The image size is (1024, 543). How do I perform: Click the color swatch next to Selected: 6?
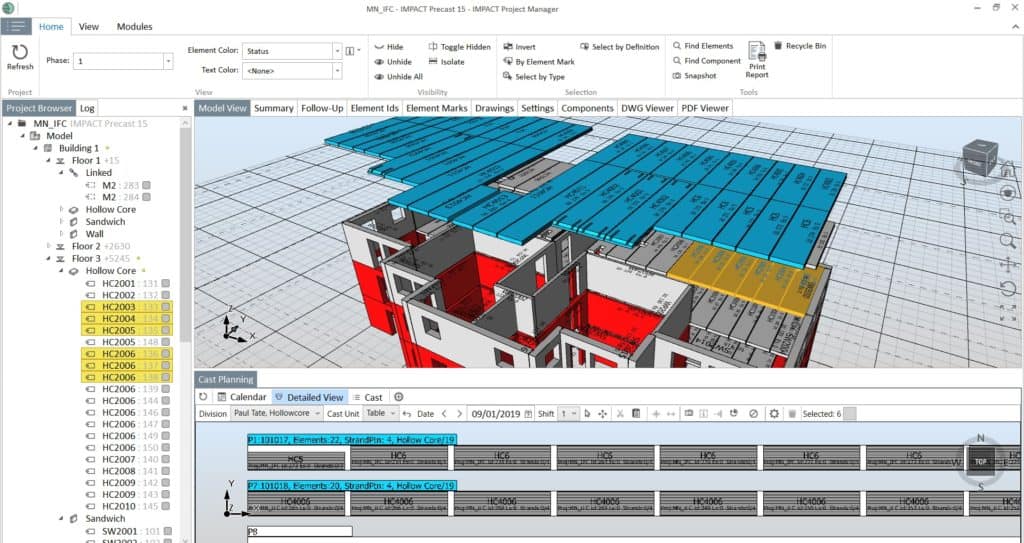(x=850, y=414)
